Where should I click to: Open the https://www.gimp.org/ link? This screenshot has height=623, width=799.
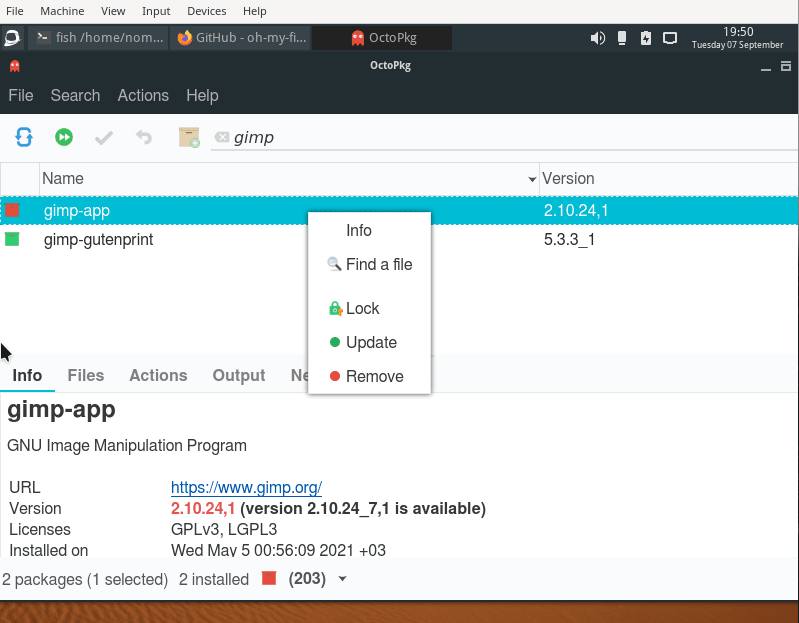[246, 487]
